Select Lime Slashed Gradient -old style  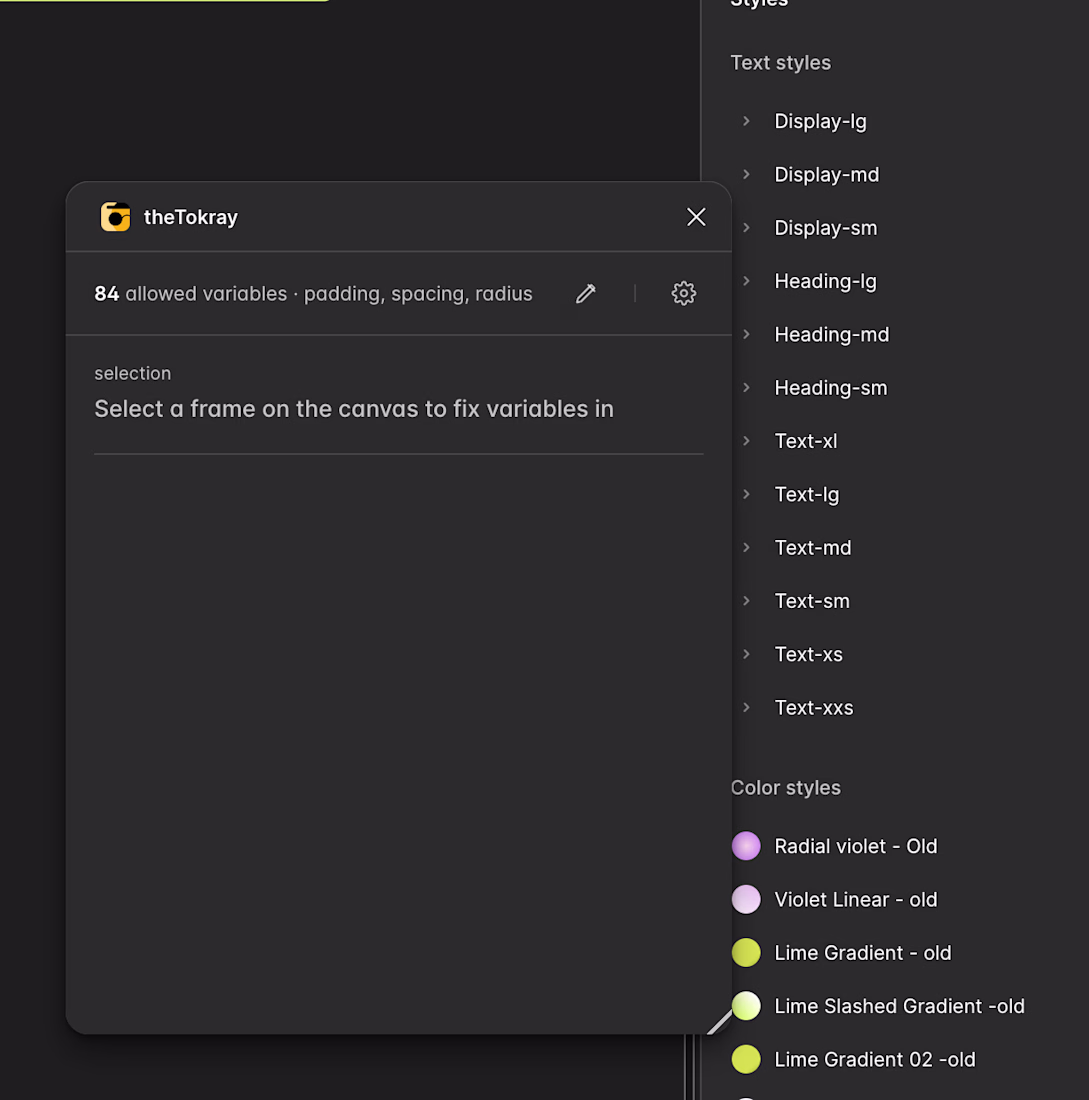pyautogui.click(x=899, y=1006)
